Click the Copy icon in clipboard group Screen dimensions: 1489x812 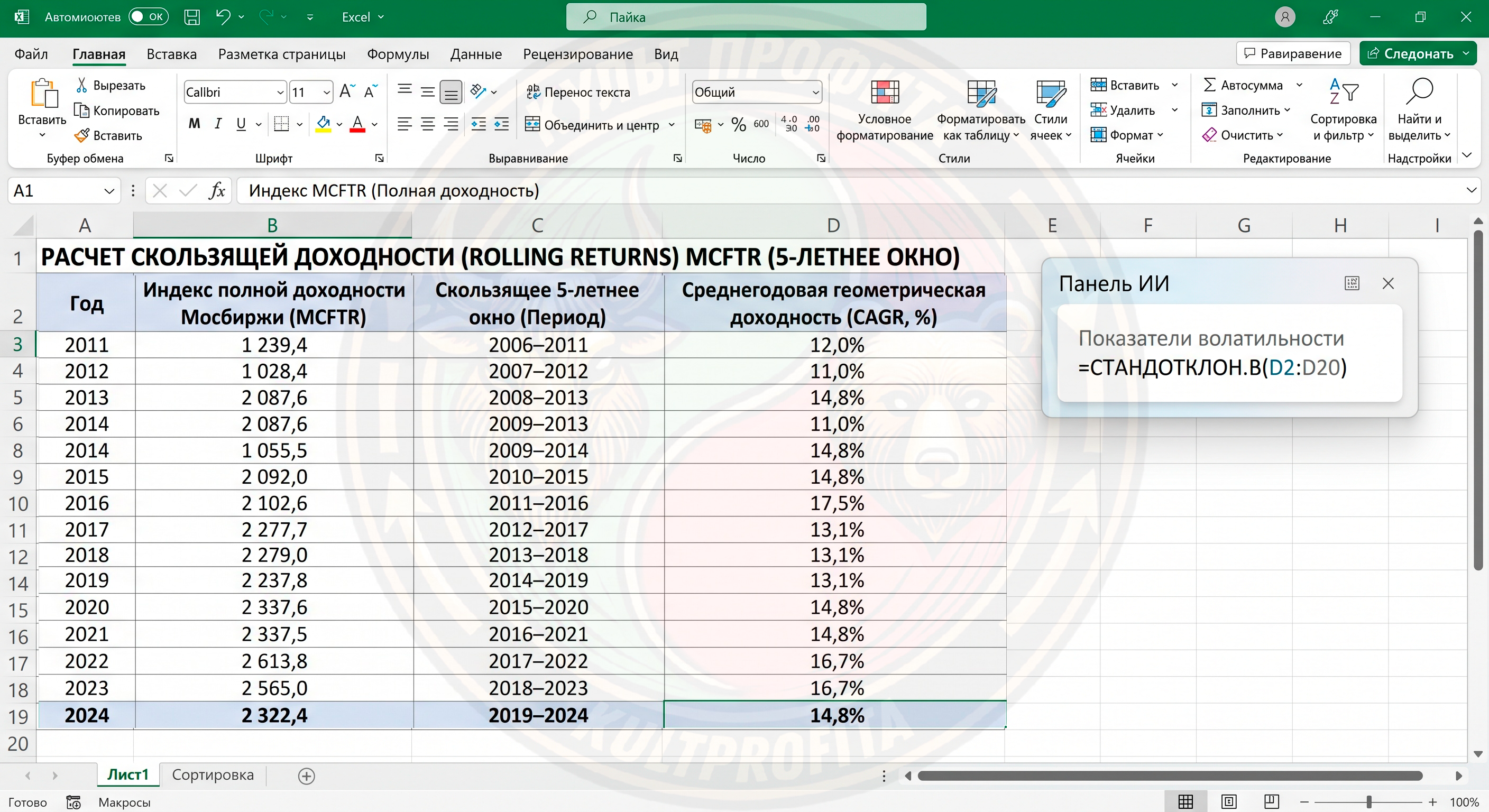tap(81, 110)
